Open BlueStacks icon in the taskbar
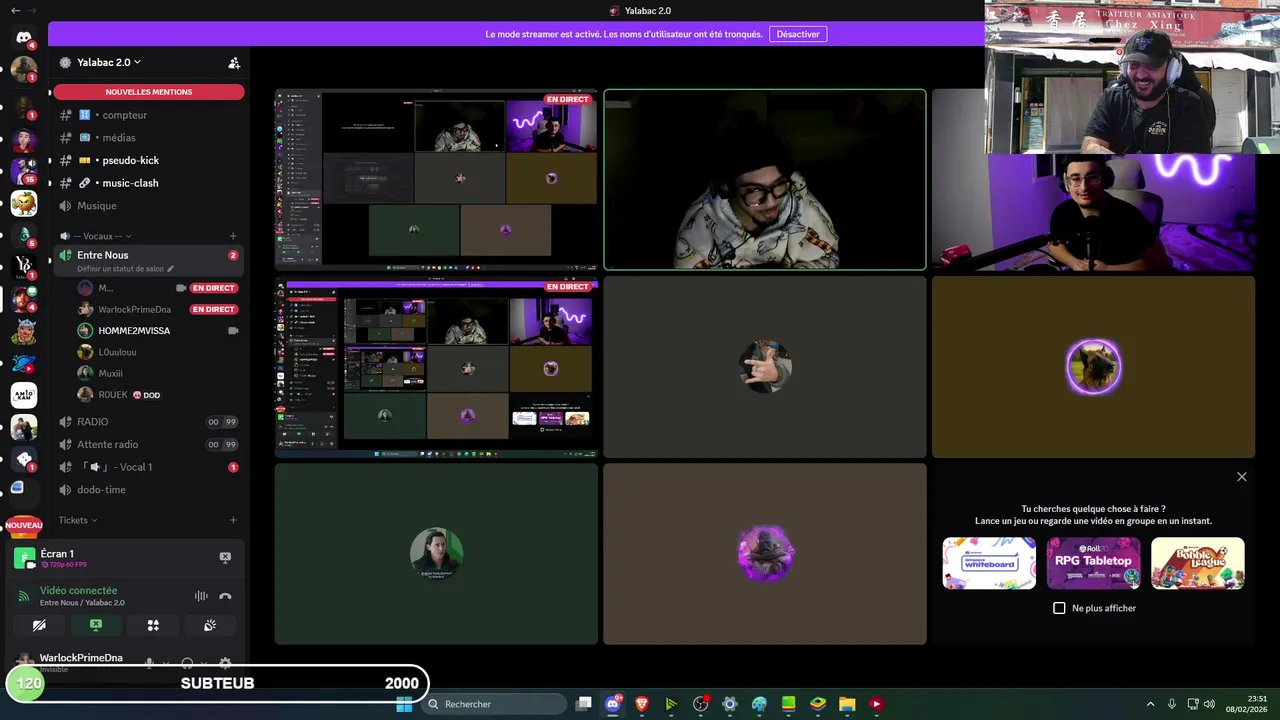This screenshot has height=720, width=1280. [817, 704]
